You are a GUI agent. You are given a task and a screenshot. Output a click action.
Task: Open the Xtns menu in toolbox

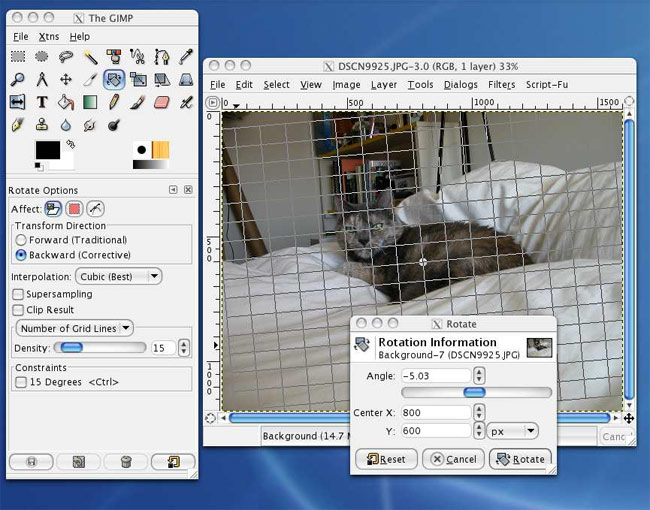[x=49, y=37]
